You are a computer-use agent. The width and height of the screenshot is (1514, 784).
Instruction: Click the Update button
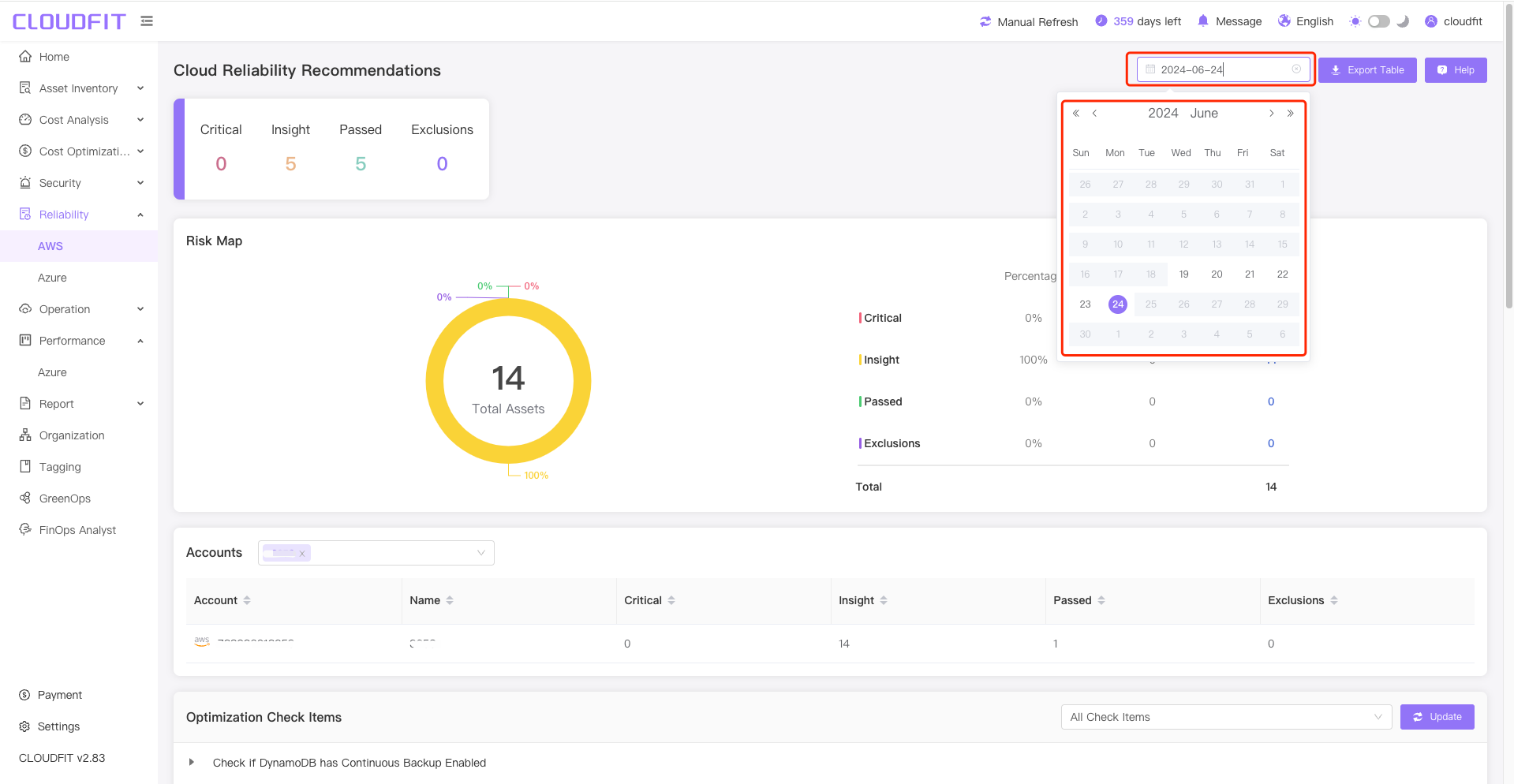pyautogui.click(x=1437, y=717)
